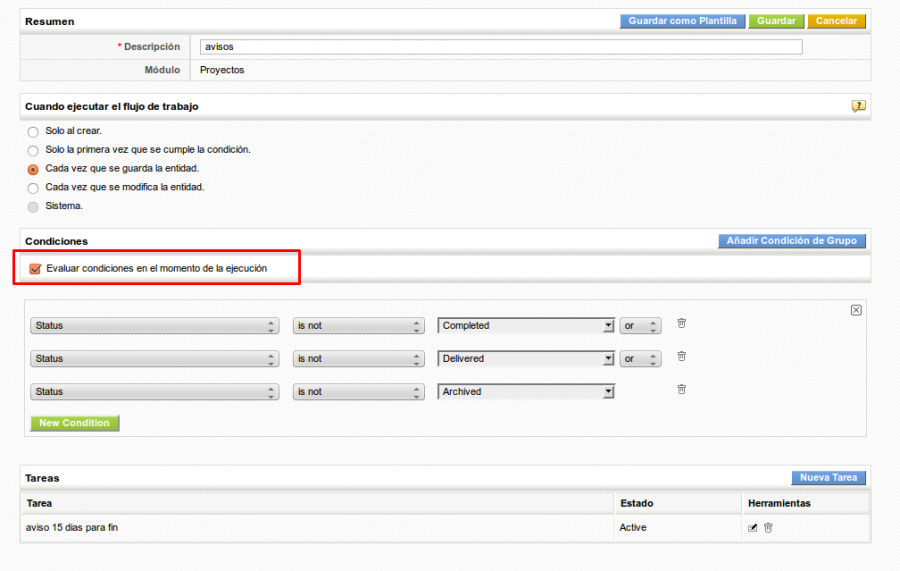Delete the Delivered status condition
This screenshot has height=571, width=900.
pyautogui.click(x=681, y=356)
